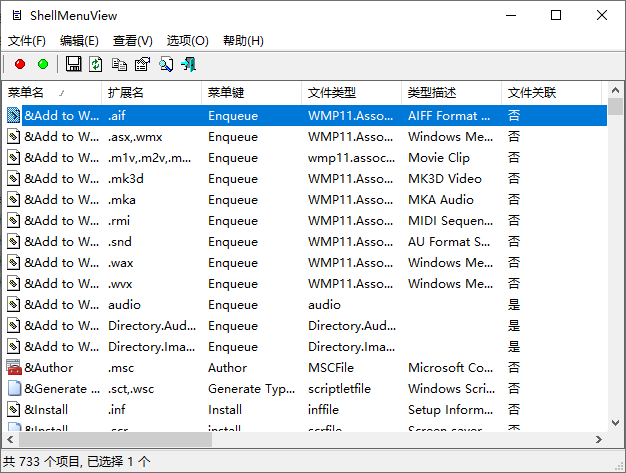626x473 pixels.
Task: Sort by the 文件类型 column header
Action: coord(351,93)
